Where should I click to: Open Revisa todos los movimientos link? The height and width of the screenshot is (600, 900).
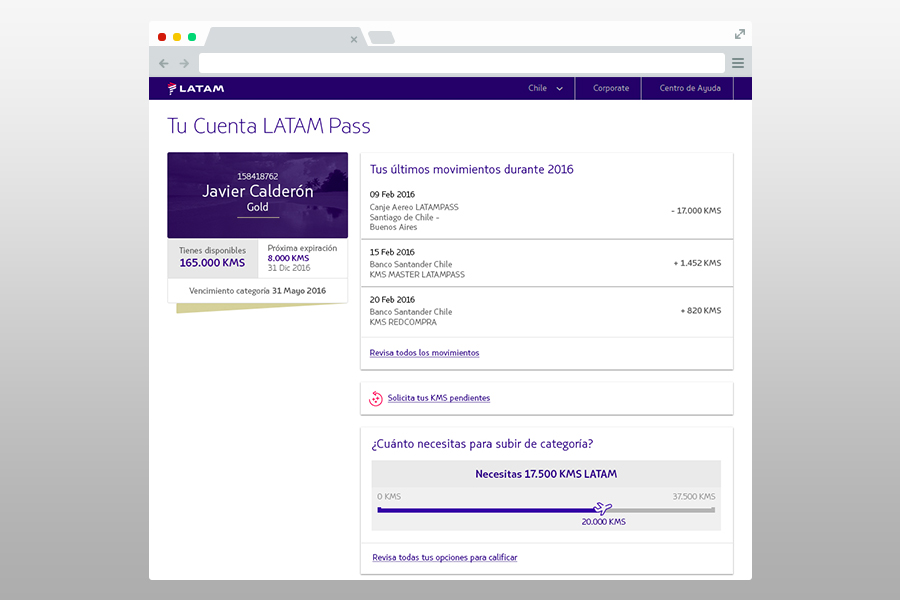point(424,353)
